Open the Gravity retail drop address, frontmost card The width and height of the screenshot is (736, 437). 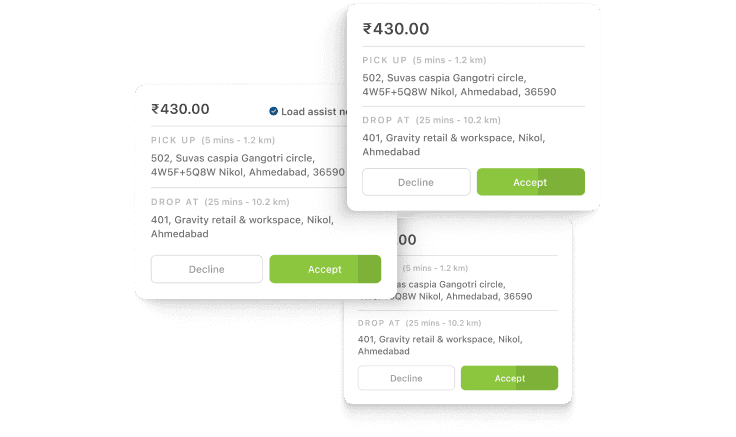pyautogui.click(x=453, y=145)
